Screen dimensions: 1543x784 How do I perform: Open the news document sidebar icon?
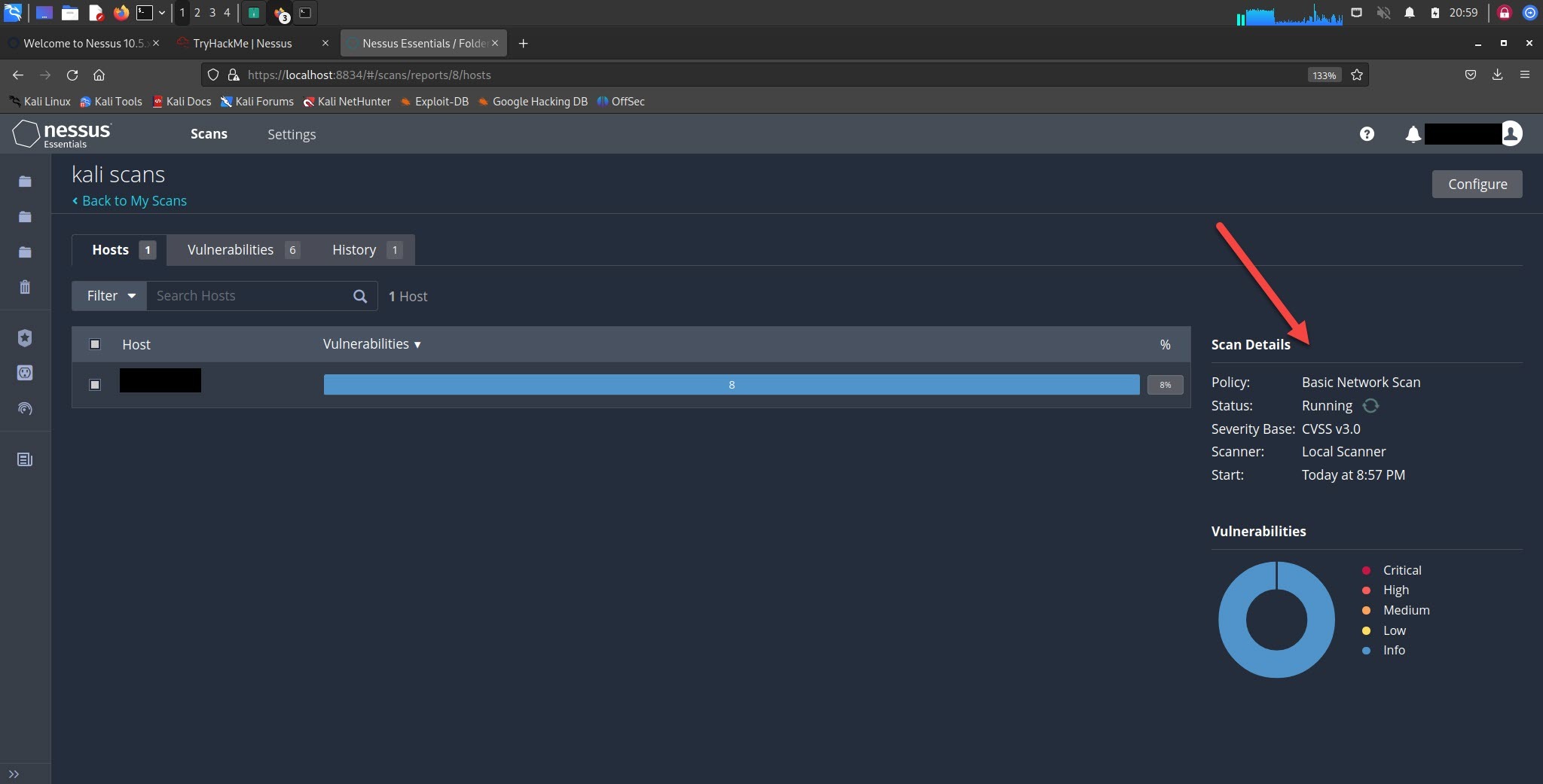coord(25,459)
